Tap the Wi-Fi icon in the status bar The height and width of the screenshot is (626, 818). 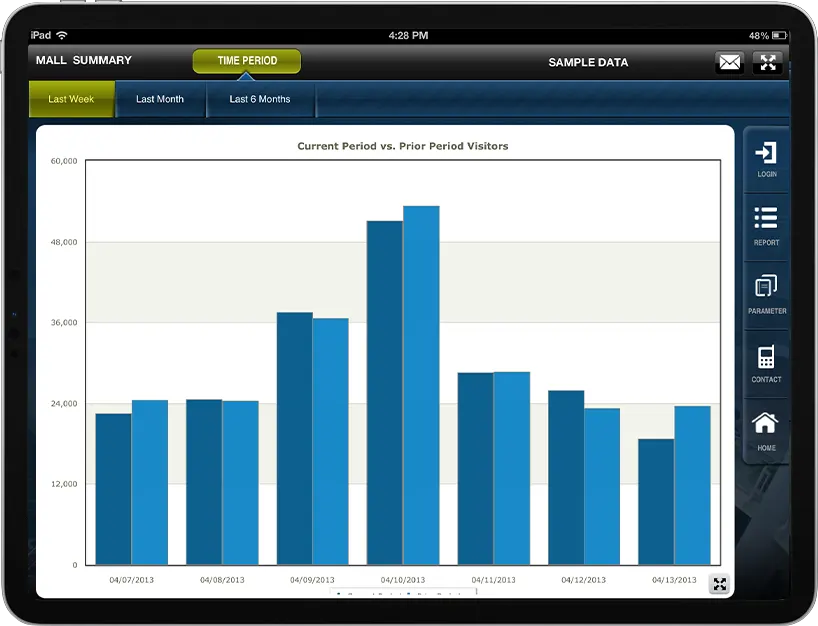click(62, 35)
